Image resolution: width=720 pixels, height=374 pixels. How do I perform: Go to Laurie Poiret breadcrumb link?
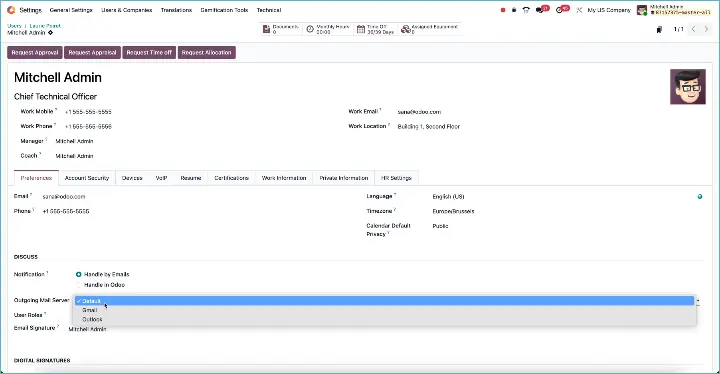[45, 26]
